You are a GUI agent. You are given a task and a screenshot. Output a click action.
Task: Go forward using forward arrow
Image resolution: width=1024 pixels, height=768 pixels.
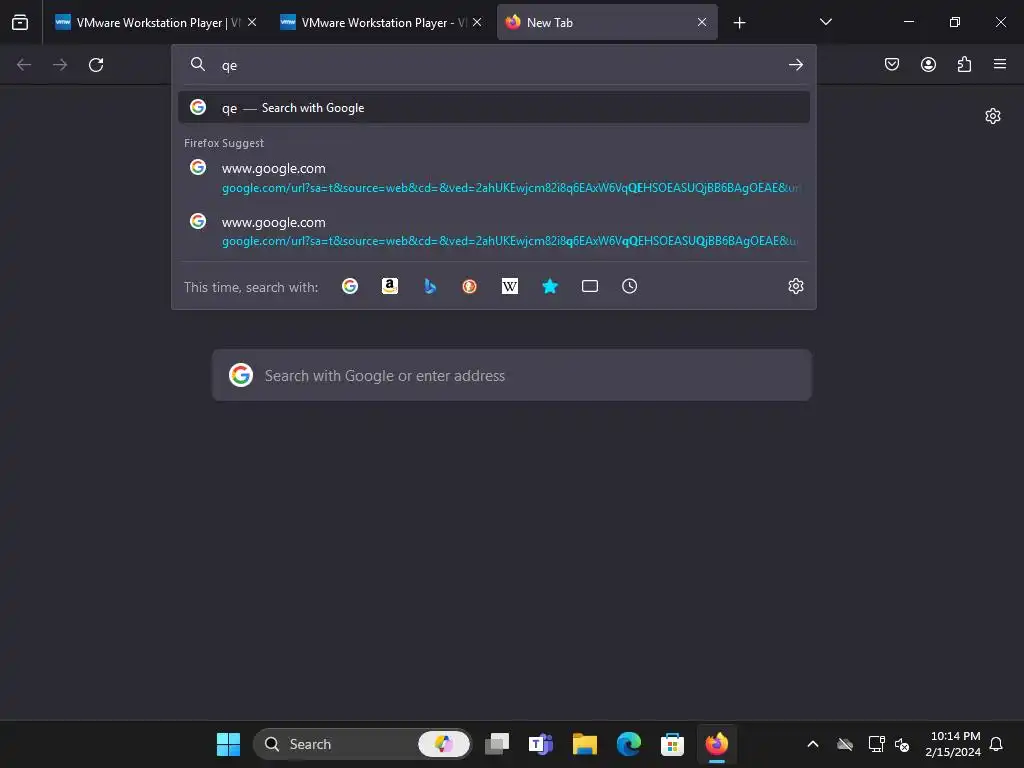(x=60, y=65)
